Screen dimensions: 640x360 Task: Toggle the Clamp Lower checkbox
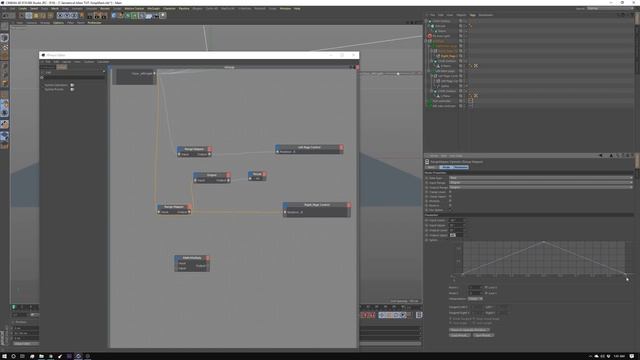[450, 192]
